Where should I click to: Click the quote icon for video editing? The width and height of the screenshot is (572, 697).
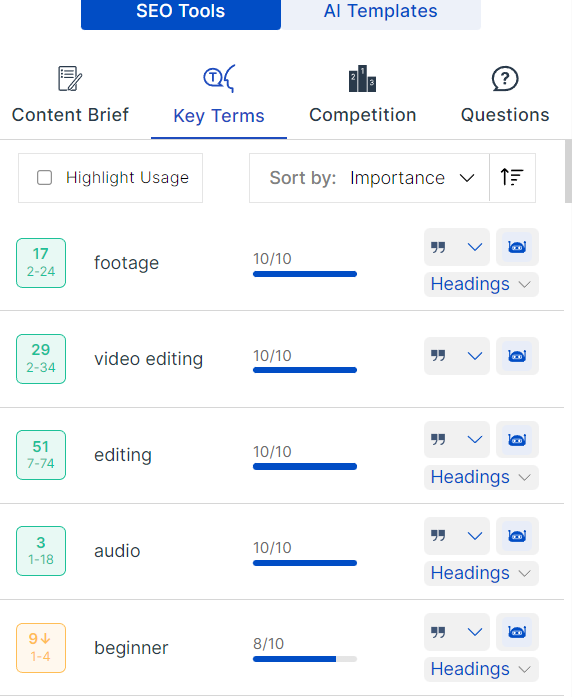coord(438,356)
